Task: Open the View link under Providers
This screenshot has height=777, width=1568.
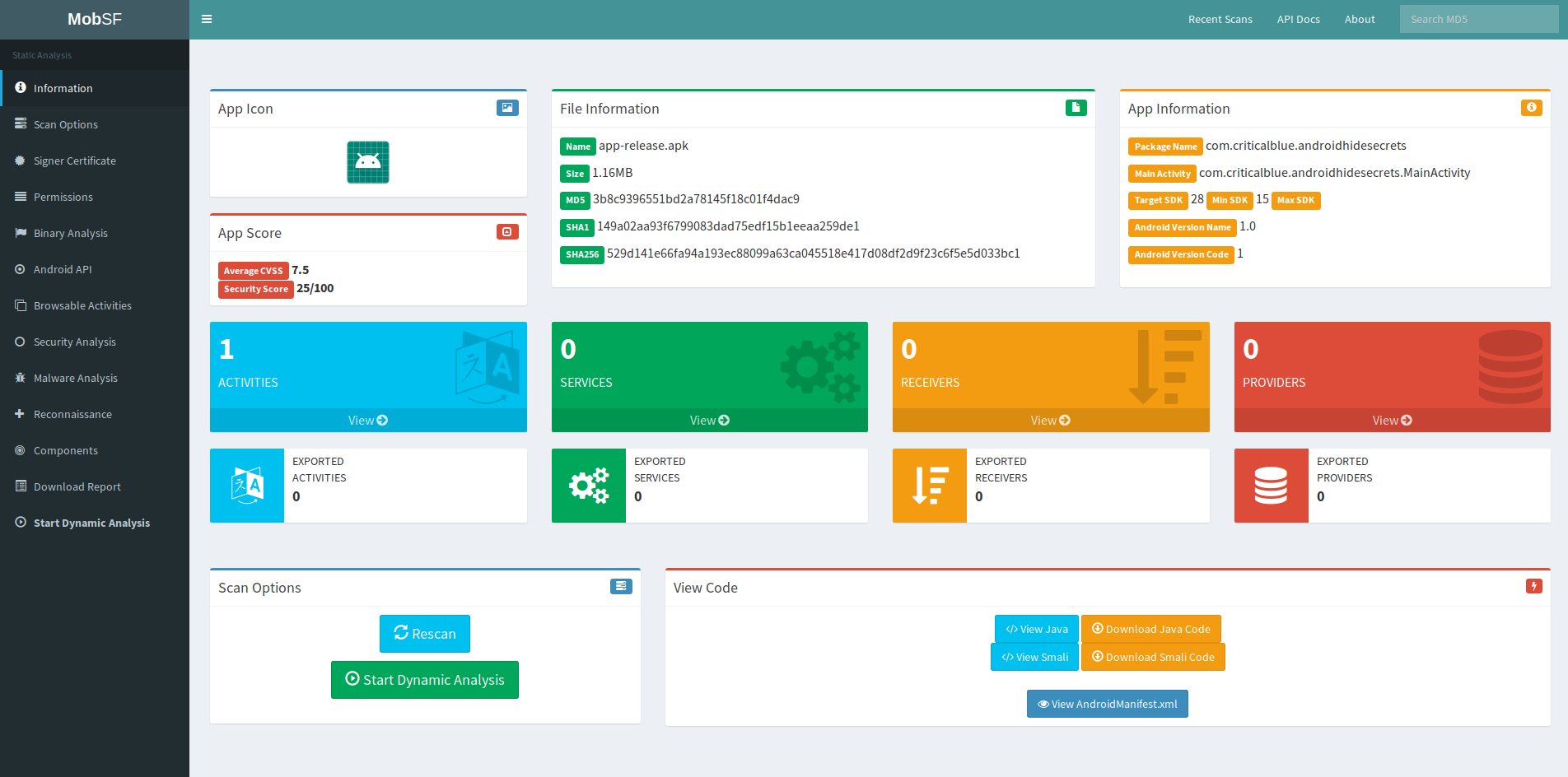Action: coord(1392,421)
